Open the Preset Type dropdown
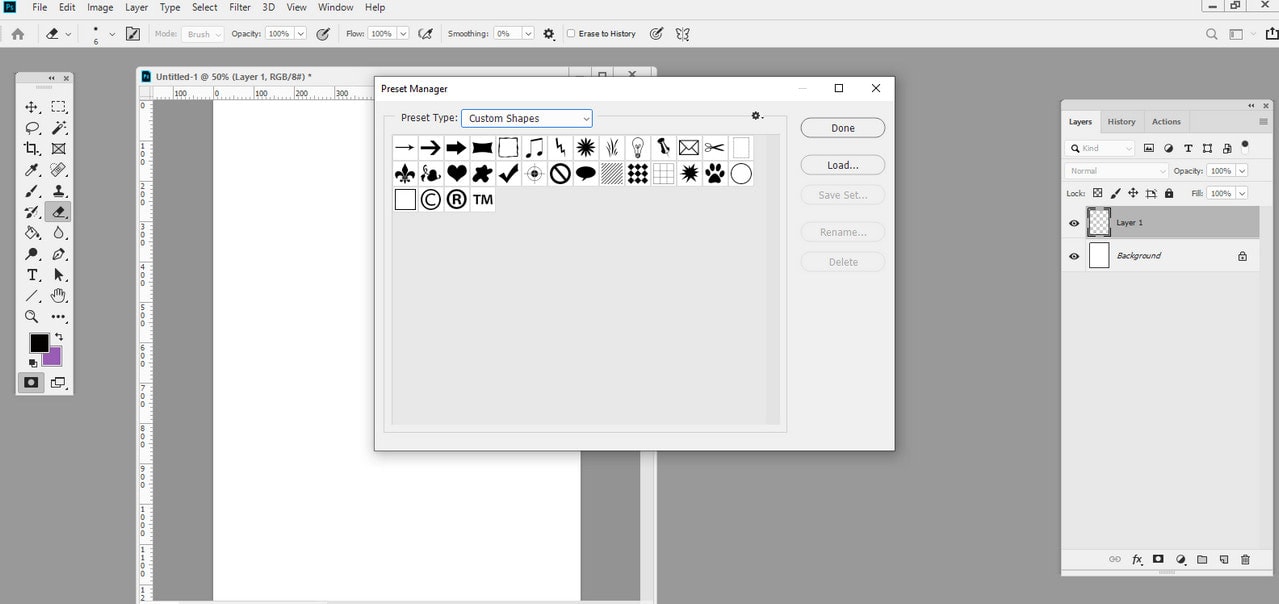The image size is (1279, 604). click(x=527, y=118)
